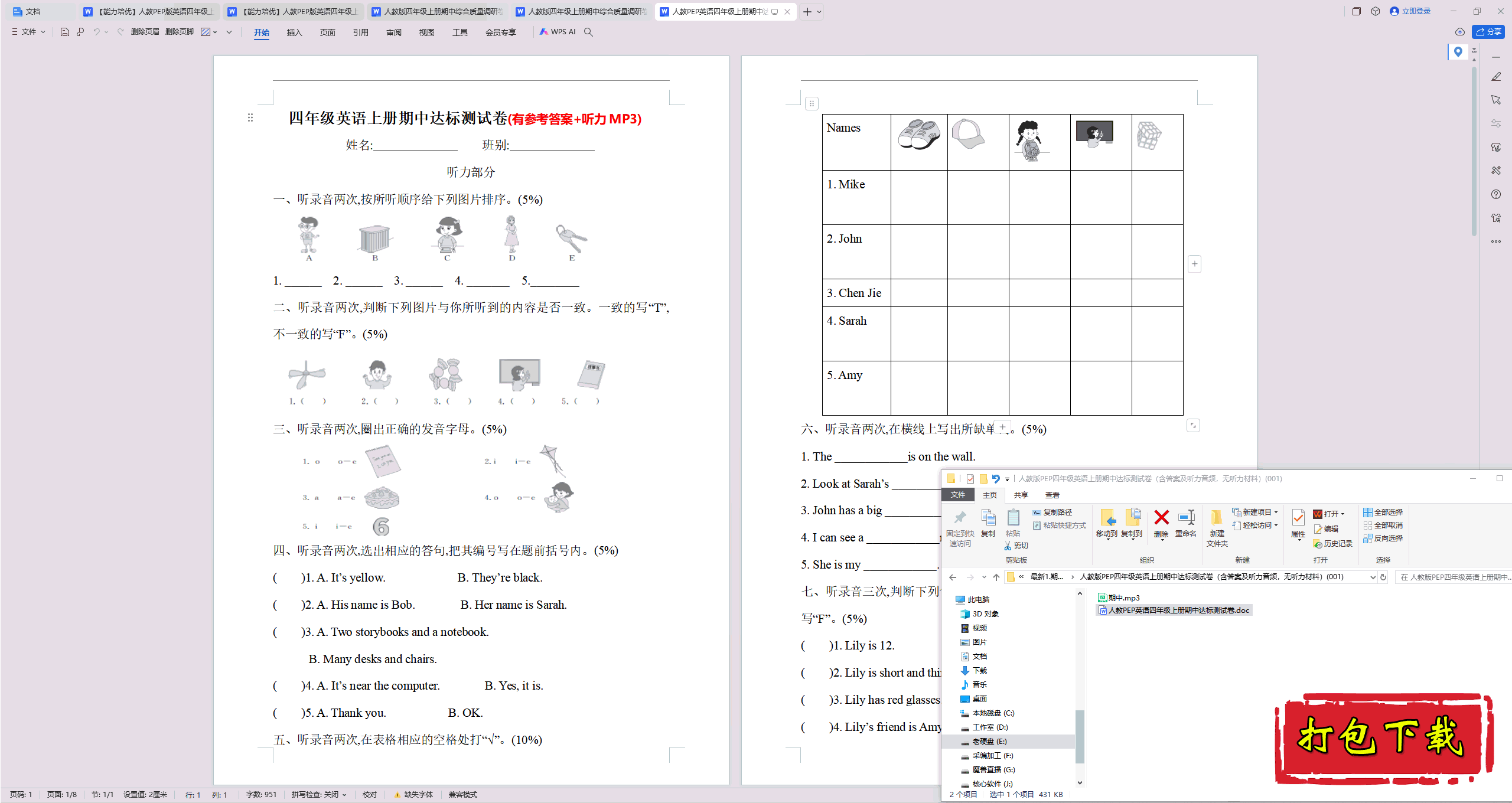The height and width of the screenshot is (803, 1512).
Task: Click the search magnifier in WPS ribbon
Action: 588,32
